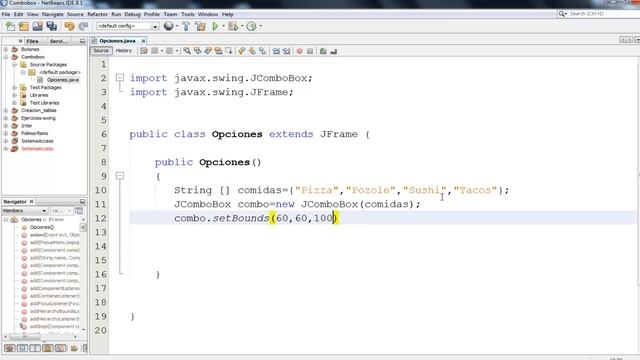
Task: Click Stop Macro Recording icon
Action: [x=310, y=51]
